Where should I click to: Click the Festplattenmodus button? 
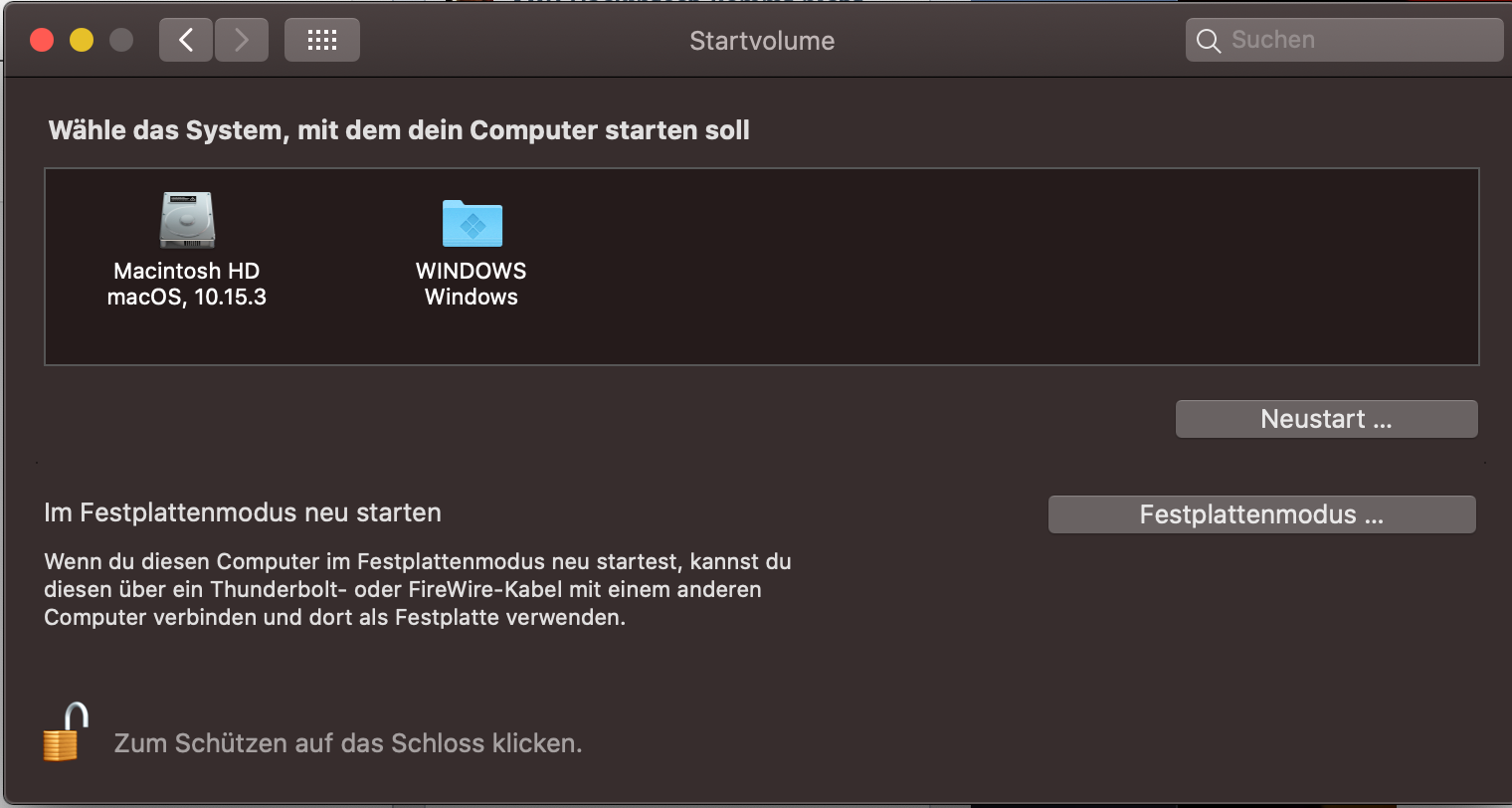(1261, 514)
